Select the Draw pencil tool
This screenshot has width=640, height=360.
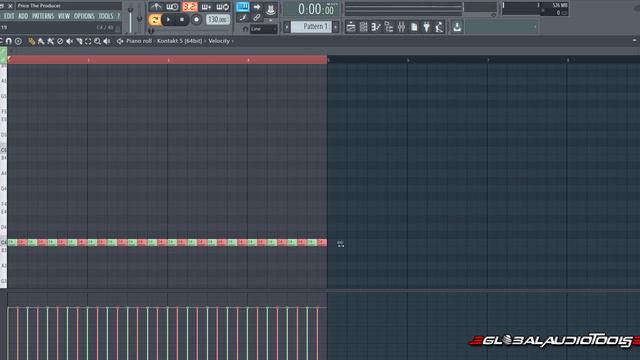pos(31,41)
